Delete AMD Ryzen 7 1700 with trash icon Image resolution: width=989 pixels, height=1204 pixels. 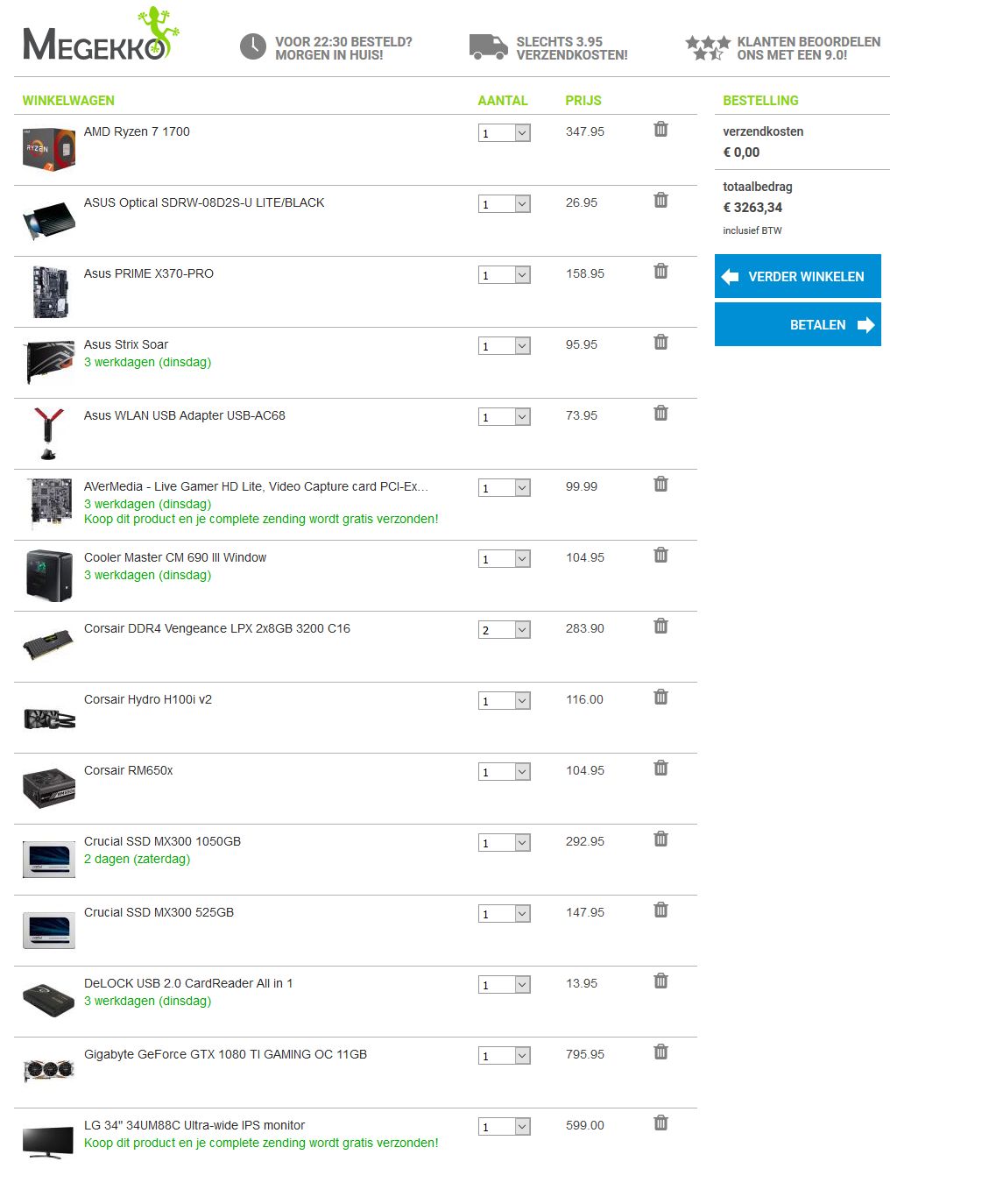(x=661, y=129)
